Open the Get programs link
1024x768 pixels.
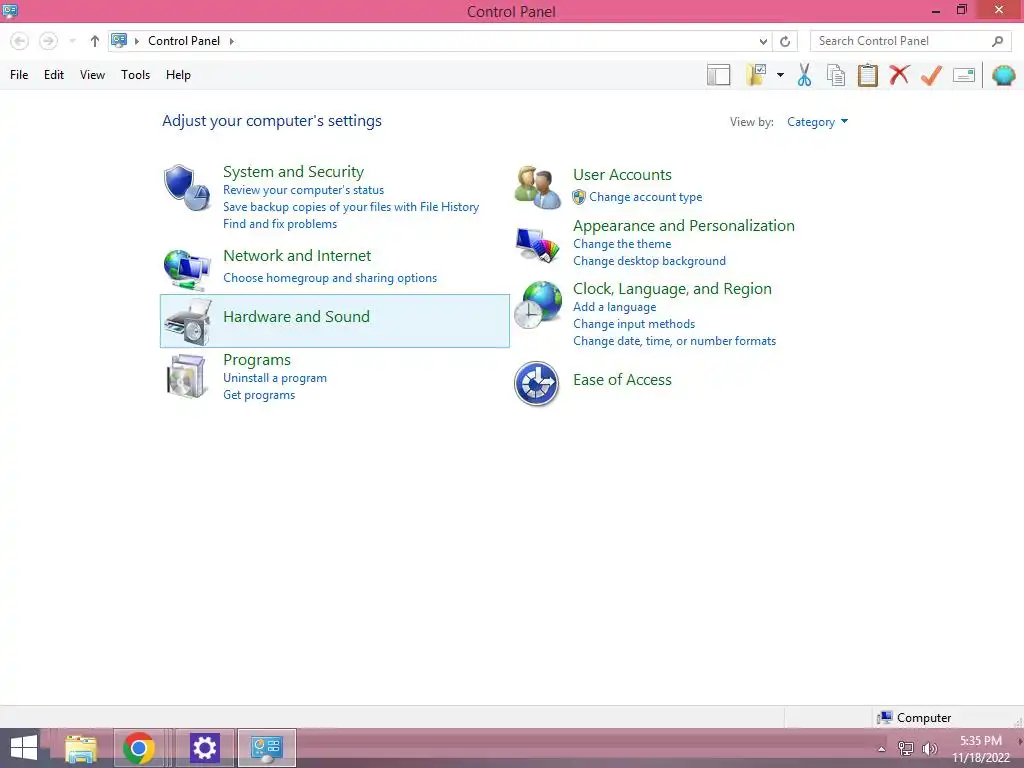[x=259, y=395]
